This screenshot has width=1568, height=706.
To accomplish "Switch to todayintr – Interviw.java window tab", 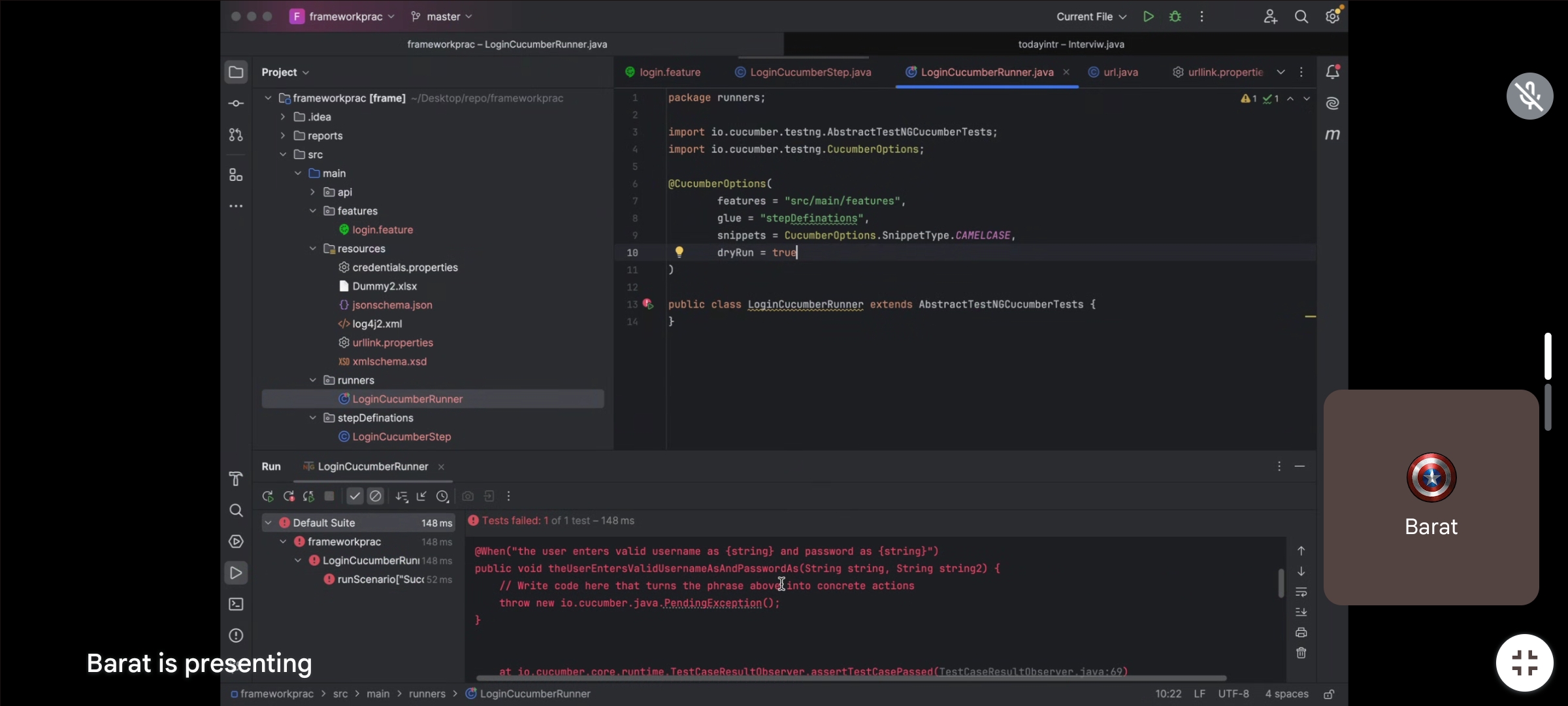I will pyautogui.click(x=1071, y=44).
